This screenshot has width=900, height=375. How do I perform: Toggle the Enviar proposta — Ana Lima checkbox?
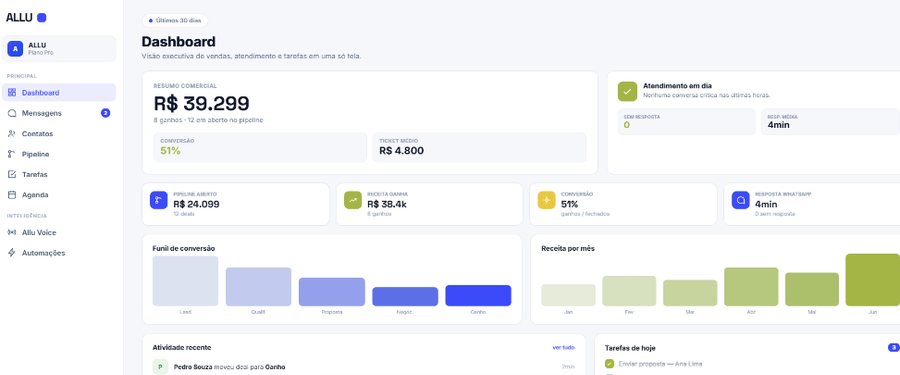[610, 364]
